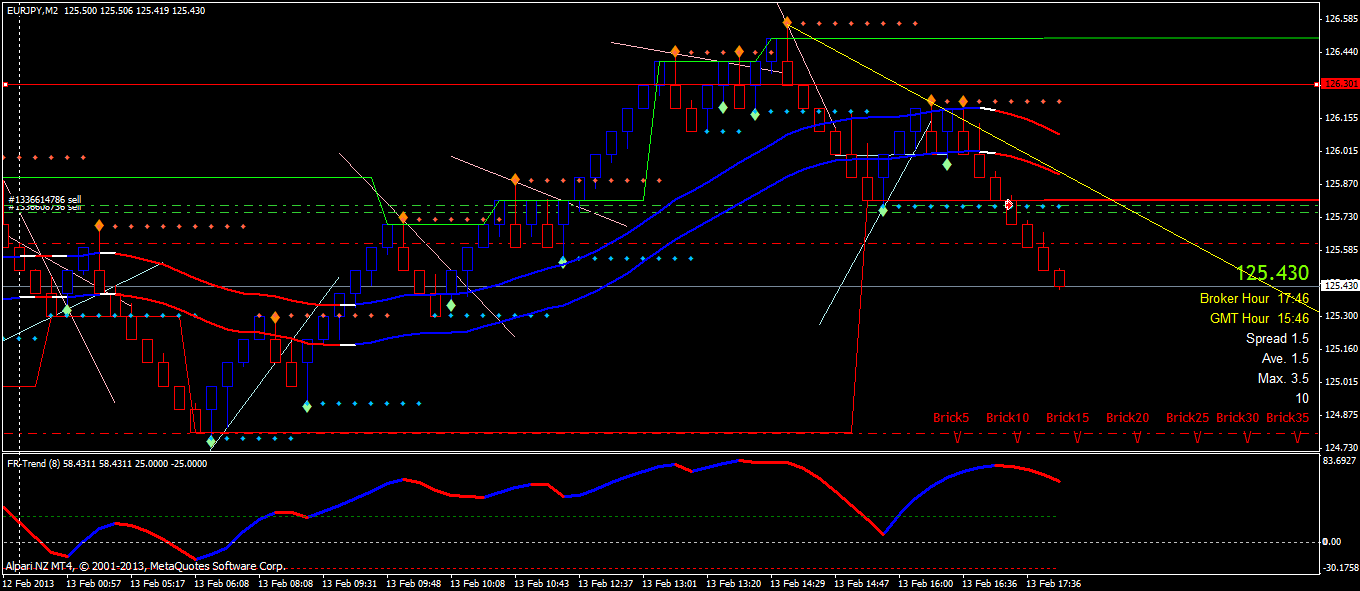This screenshot has height=591, width=1360.
Task: Click the Ave. 1.5 readout
Action: pos(1285,358)
